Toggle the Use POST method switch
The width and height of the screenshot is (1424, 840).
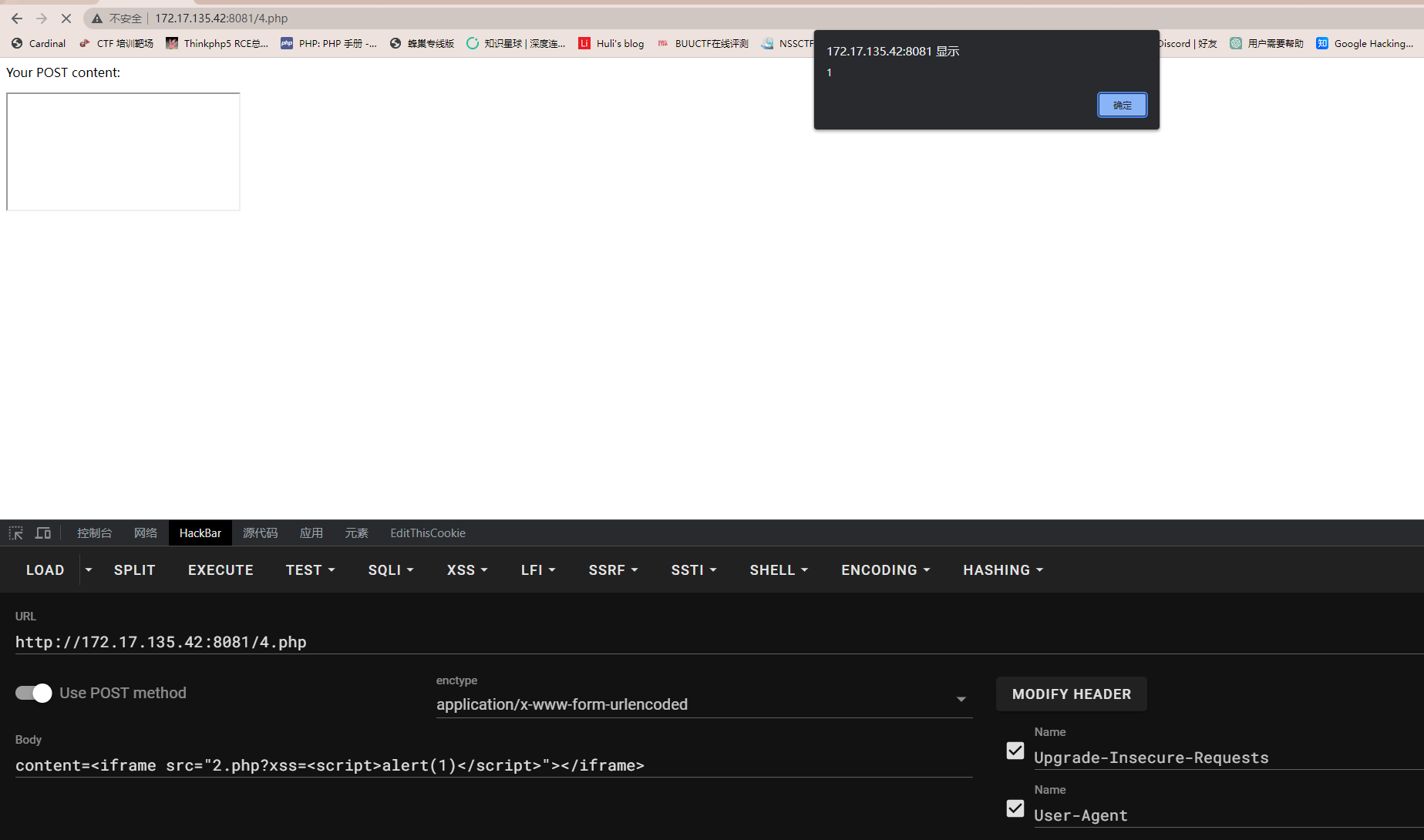coord(34,693)
